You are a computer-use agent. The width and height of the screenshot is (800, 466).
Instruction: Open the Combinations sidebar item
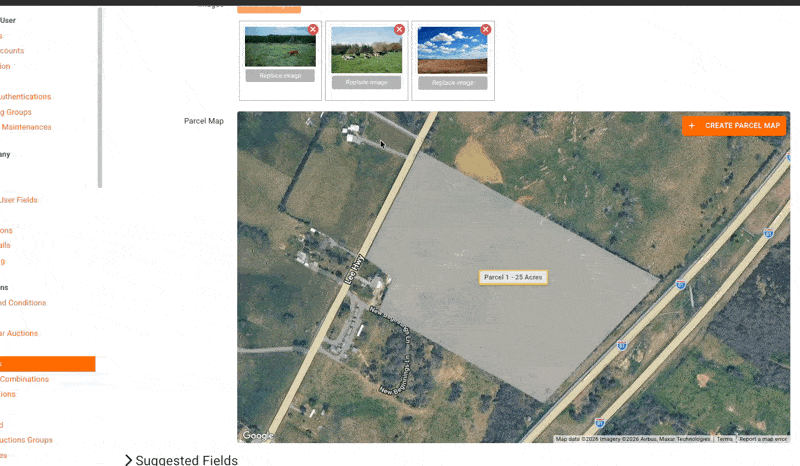[x=26, y=379]
